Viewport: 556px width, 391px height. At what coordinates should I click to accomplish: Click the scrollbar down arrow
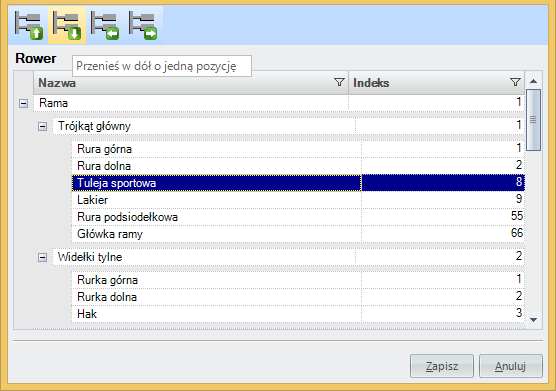(533, 320)
